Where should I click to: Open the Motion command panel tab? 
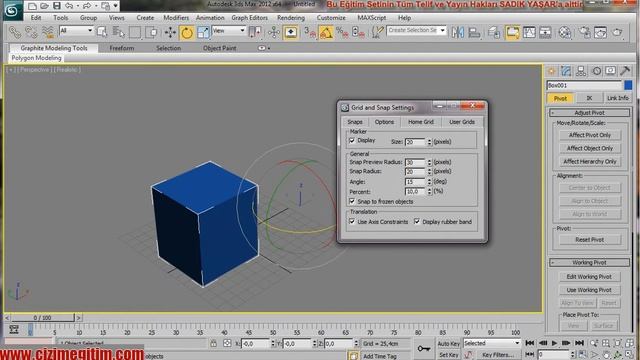[x=596, y=71]
